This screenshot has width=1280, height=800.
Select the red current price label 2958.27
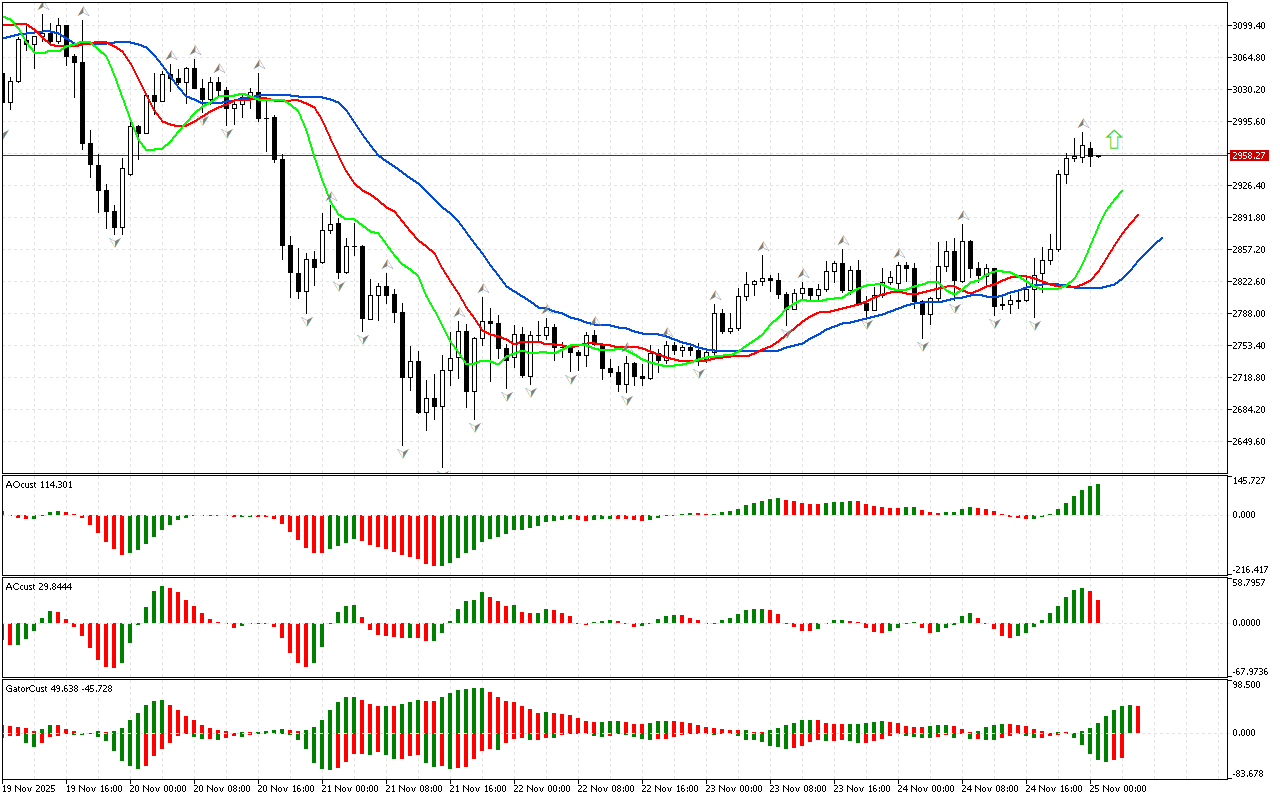point(1250,156)
